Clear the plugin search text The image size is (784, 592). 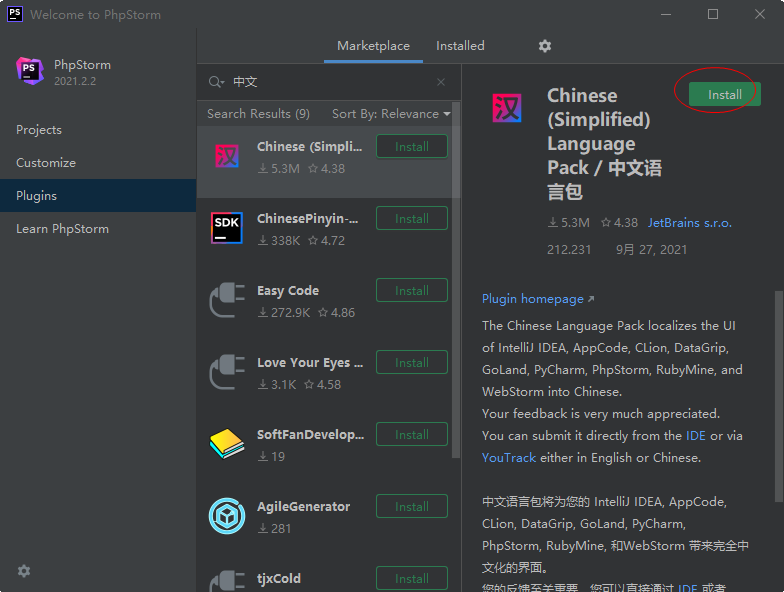[440, 82]
